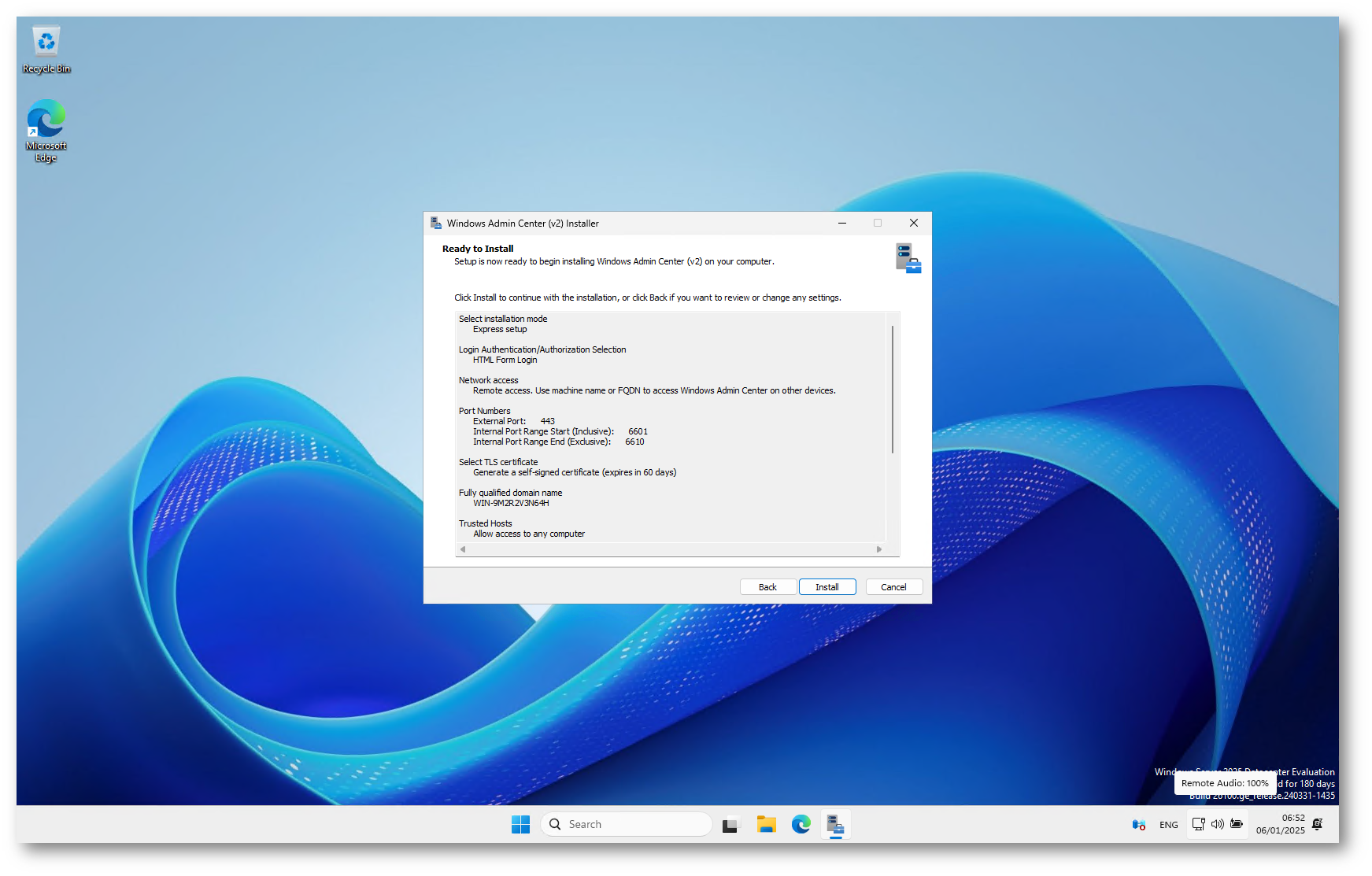Click the 'Internal Port Range Start (Inclusive)' line
The height and width of the screenshot is (876, 1372).
pyautogui.click(x=560, y=432)
